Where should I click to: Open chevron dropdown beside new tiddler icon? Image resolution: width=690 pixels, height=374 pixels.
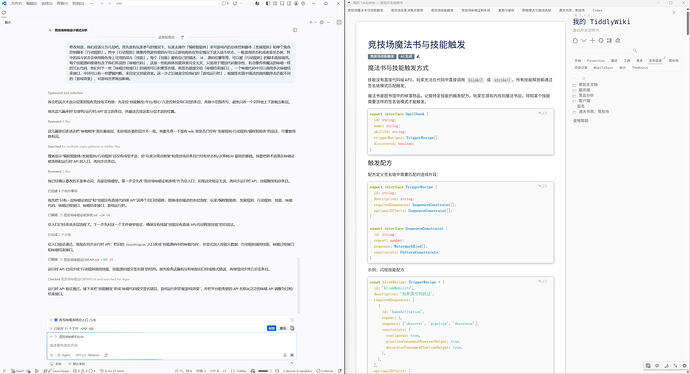(584, 40)
